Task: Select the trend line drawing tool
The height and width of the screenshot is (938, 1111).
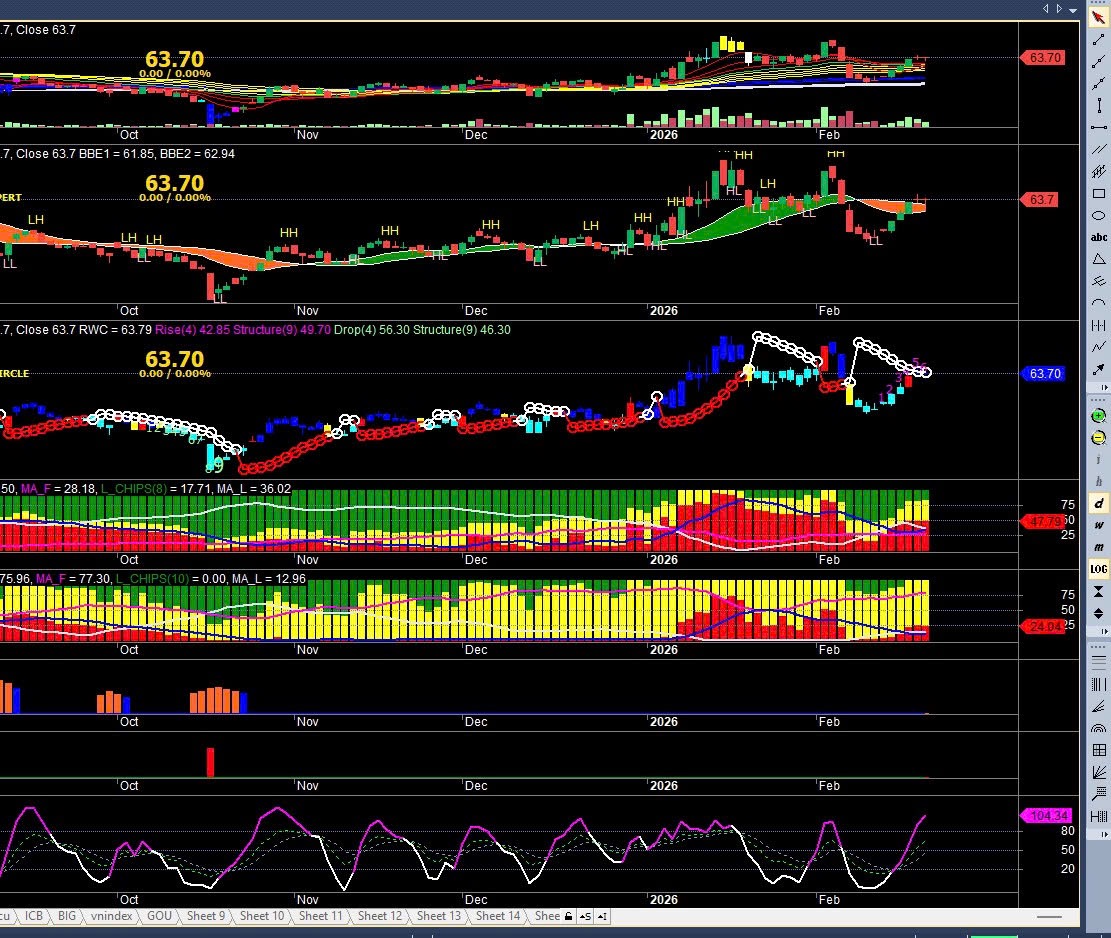Action: [x=1098, y=39]
